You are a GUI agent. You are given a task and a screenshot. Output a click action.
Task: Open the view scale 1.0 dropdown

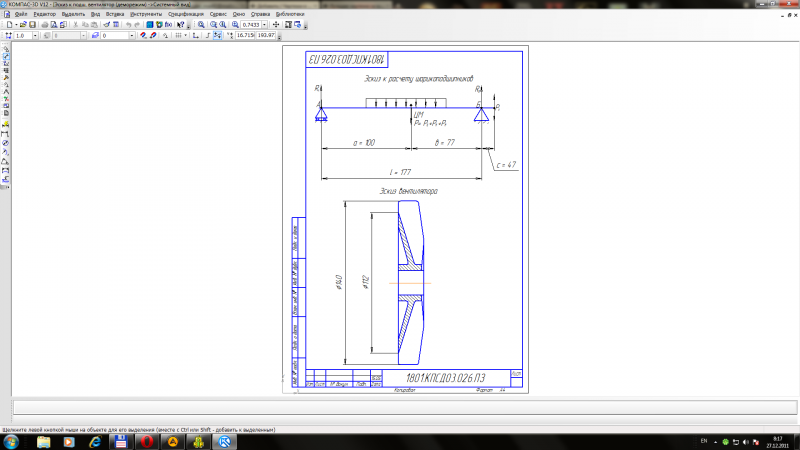[x=36, y=35]
